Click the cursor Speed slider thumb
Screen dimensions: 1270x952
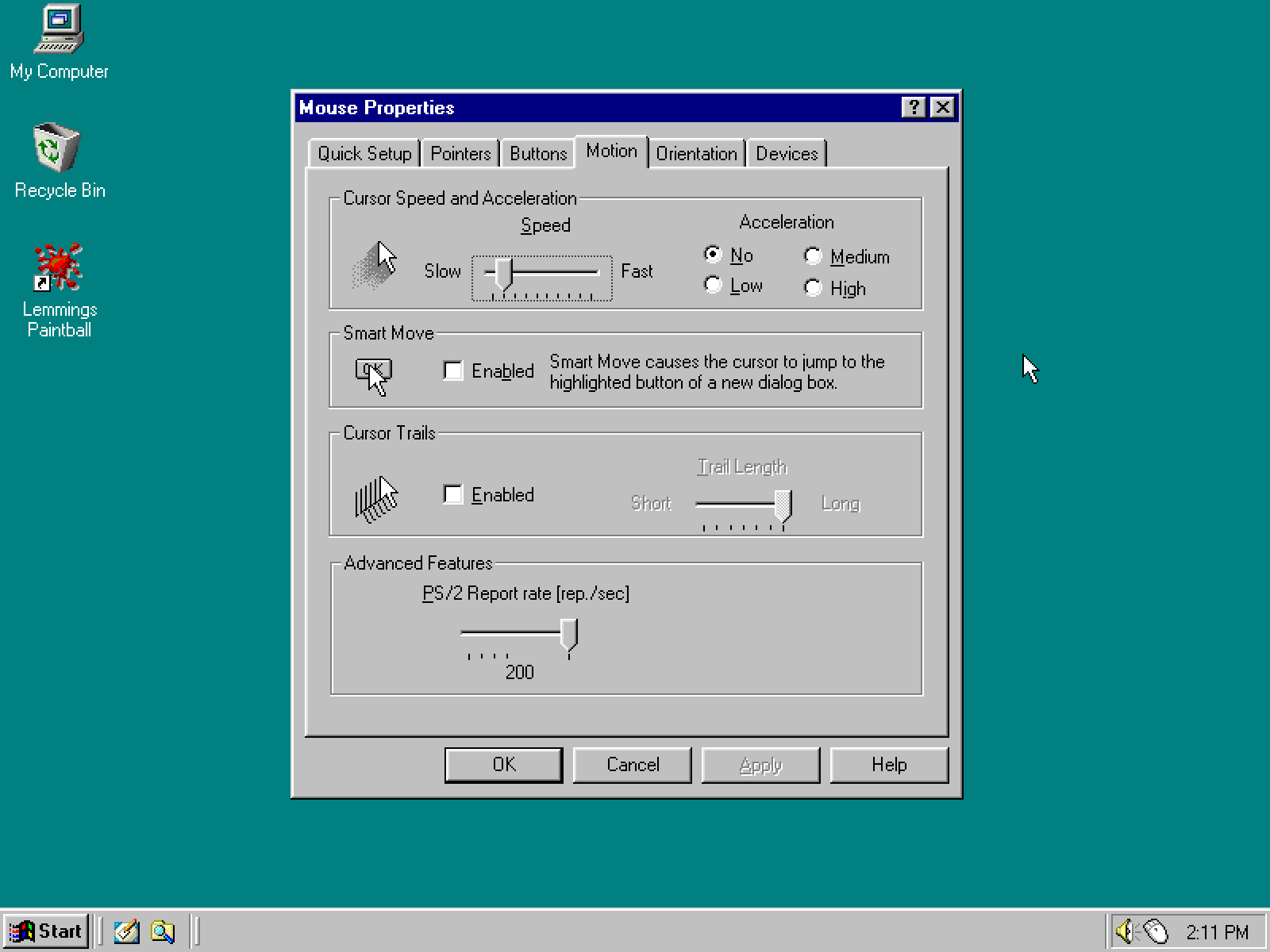504,274
